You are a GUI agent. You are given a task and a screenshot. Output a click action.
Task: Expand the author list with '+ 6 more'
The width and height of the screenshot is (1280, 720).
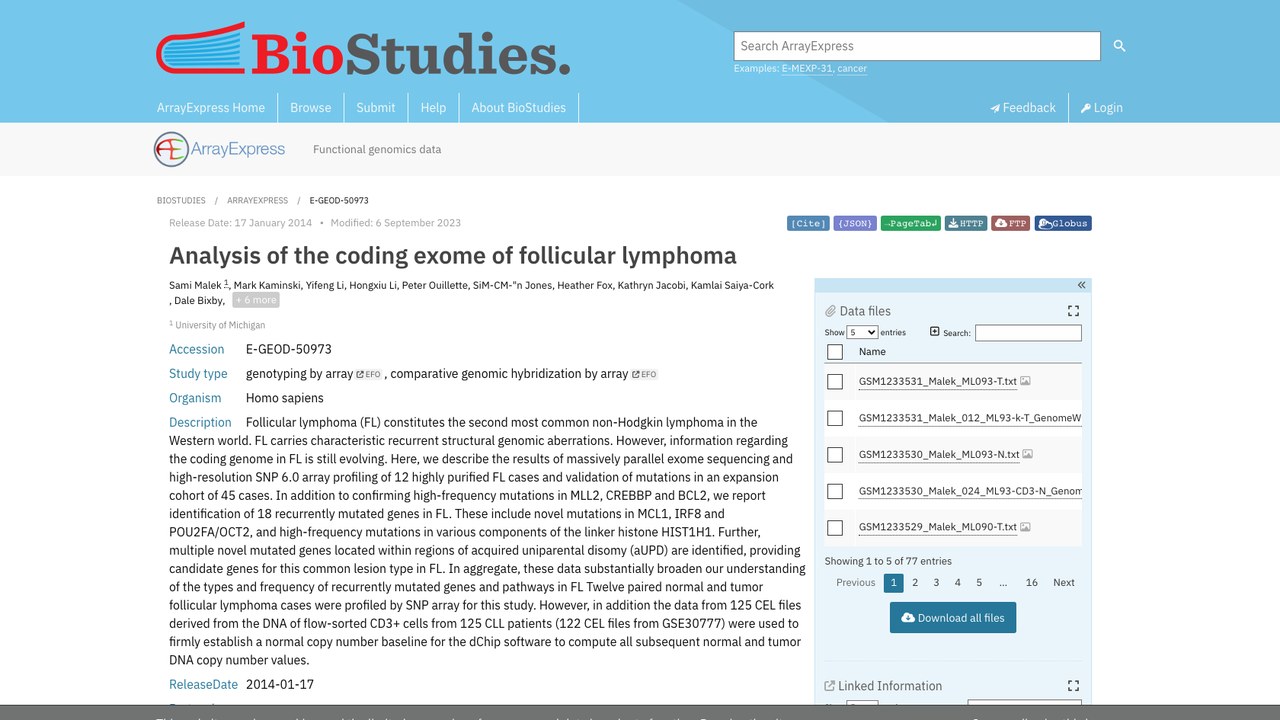256,300
